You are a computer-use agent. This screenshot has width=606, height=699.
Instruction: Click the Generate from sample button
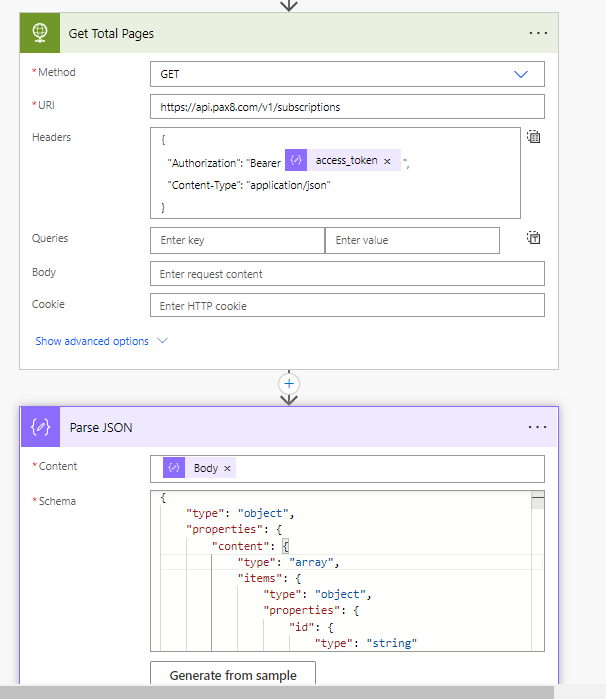click(x=232, y=675)
